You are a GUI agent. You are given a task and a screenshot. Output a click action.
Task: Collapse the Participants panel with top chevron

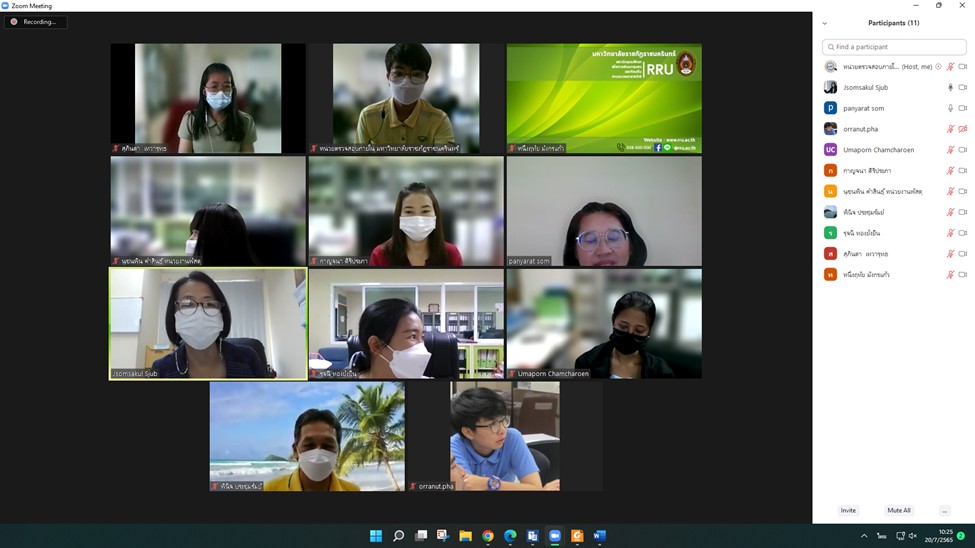825,24
